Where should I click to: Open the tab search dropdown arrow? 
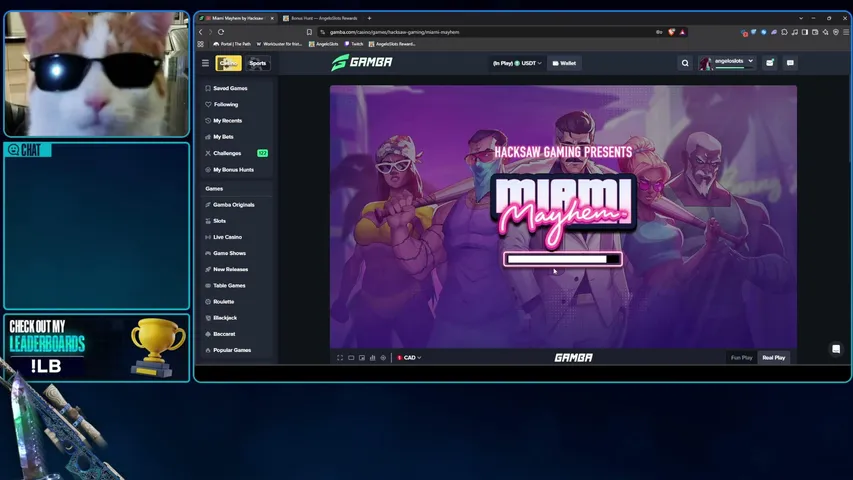pyautogui.click(x=801, y=18)
